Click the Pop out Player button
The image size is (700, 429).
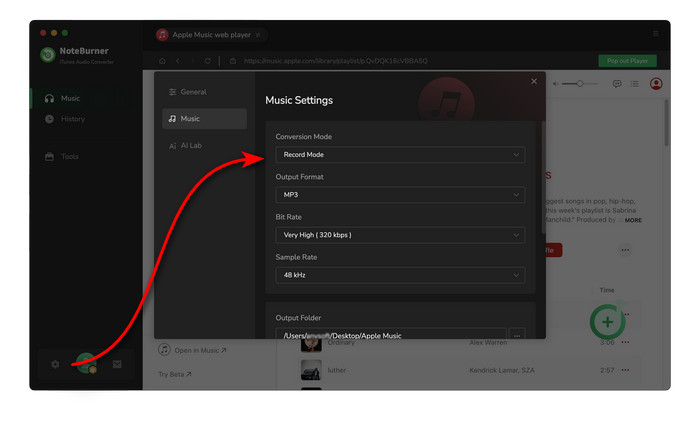(627, 61)
